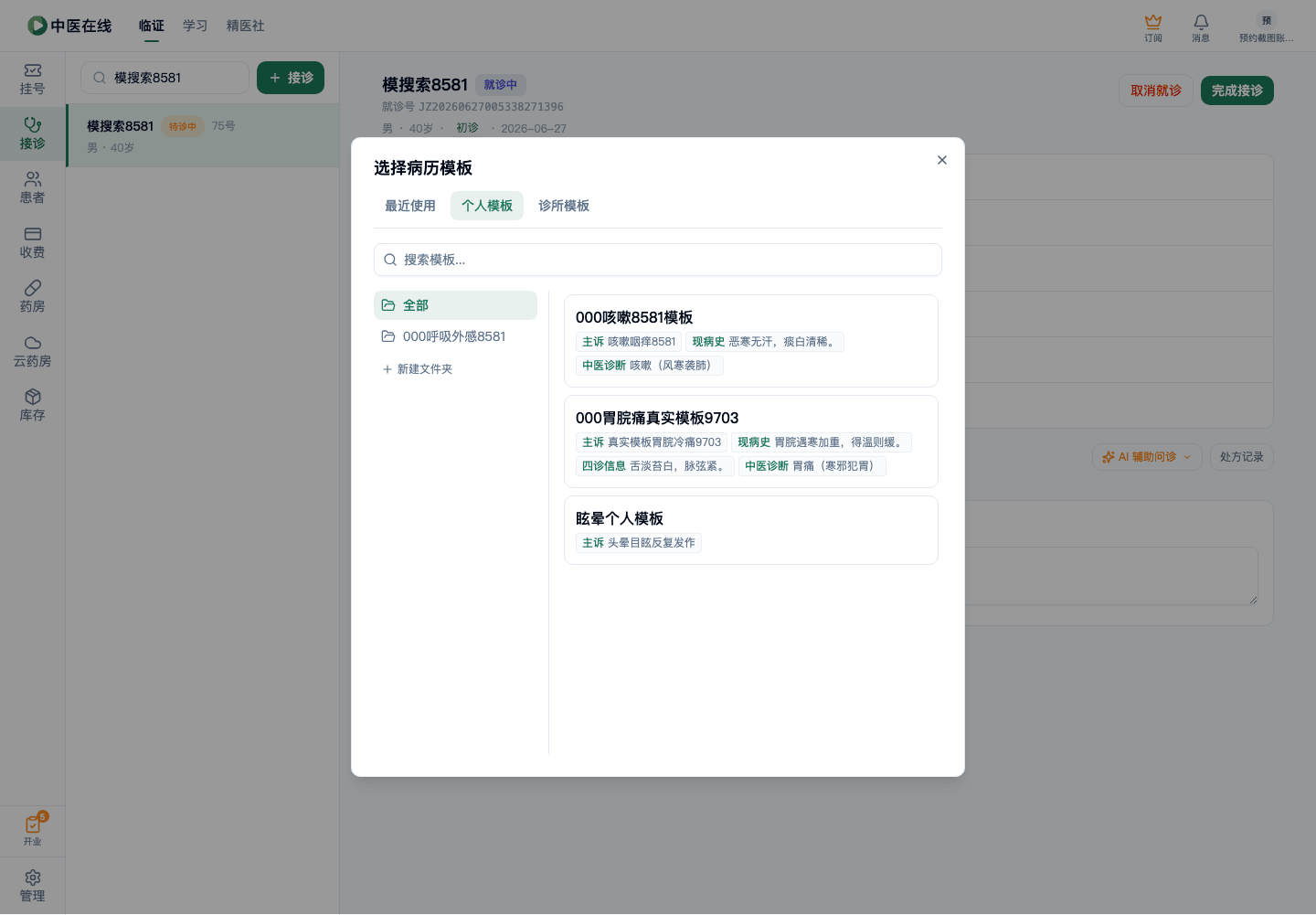Click the 胃痛（寒邪犯胃）中医诊断 tag
Viewport: 1316px width, 915px height.
pyautogui.click(x=812, y=466)
